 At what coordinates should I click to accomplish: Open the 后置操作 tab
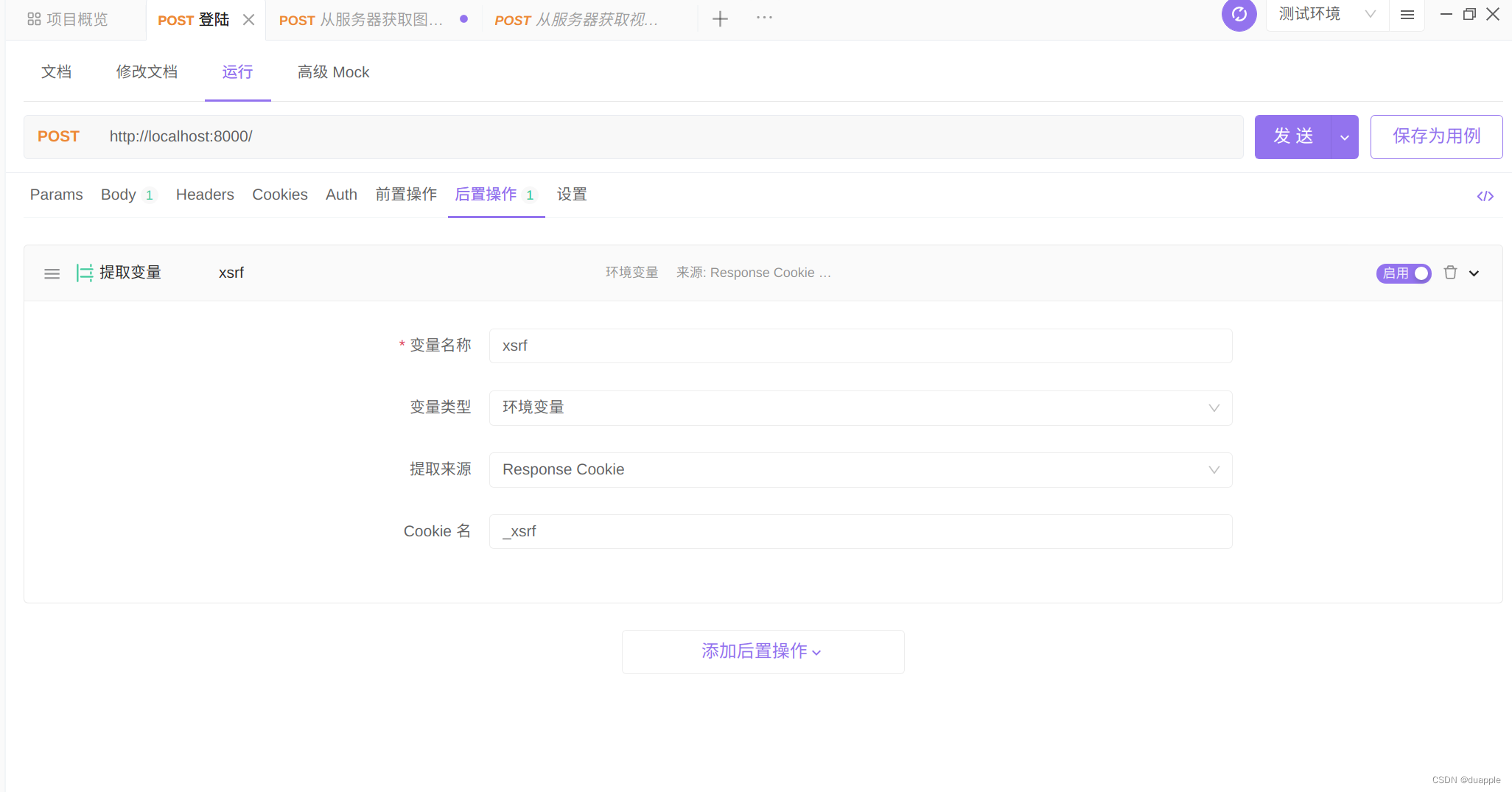(x=495, y=195)
